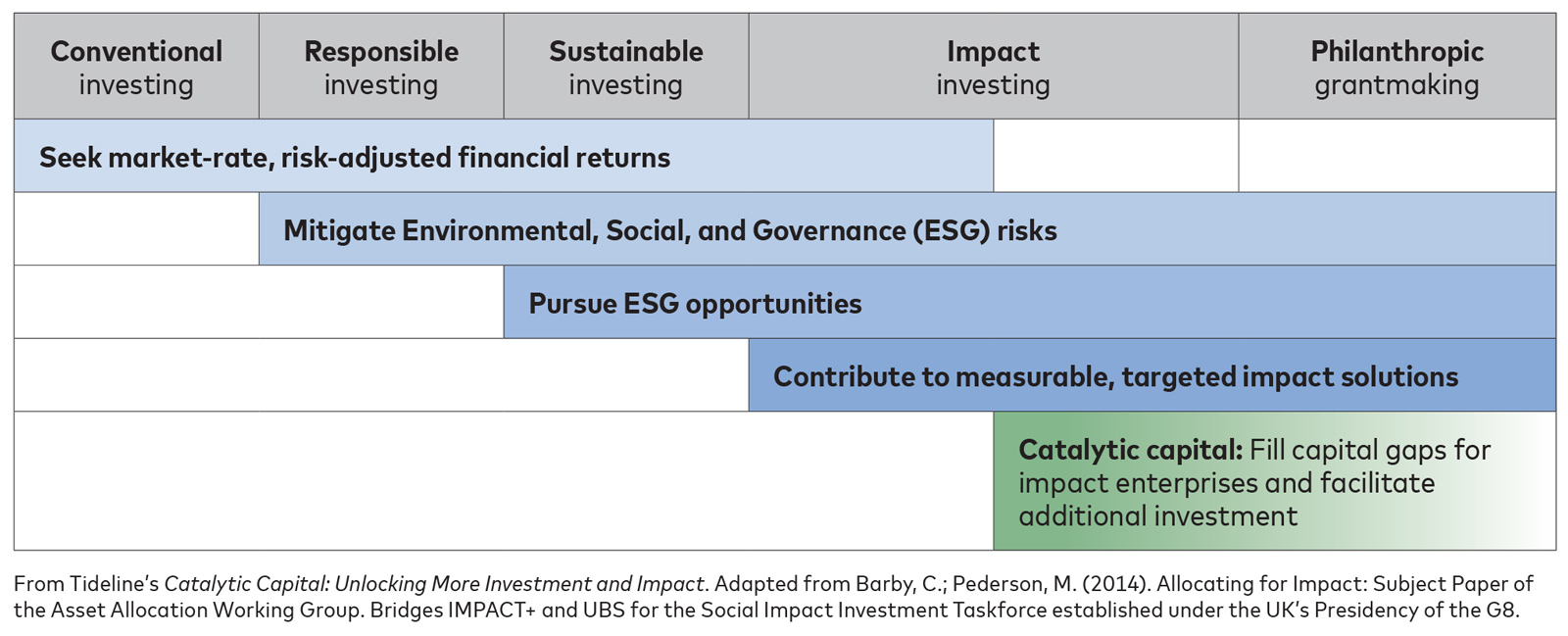Click empty area left of Contribute to measurable bar
The height and width of the screenshot is (636, 1568).
coord(381,375)
